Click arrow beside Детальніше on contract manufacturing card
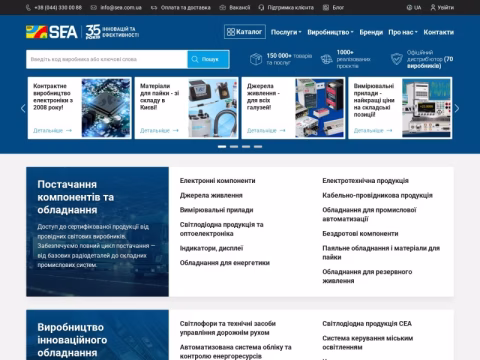Screen dimensions: 480x360 (69, 131)
